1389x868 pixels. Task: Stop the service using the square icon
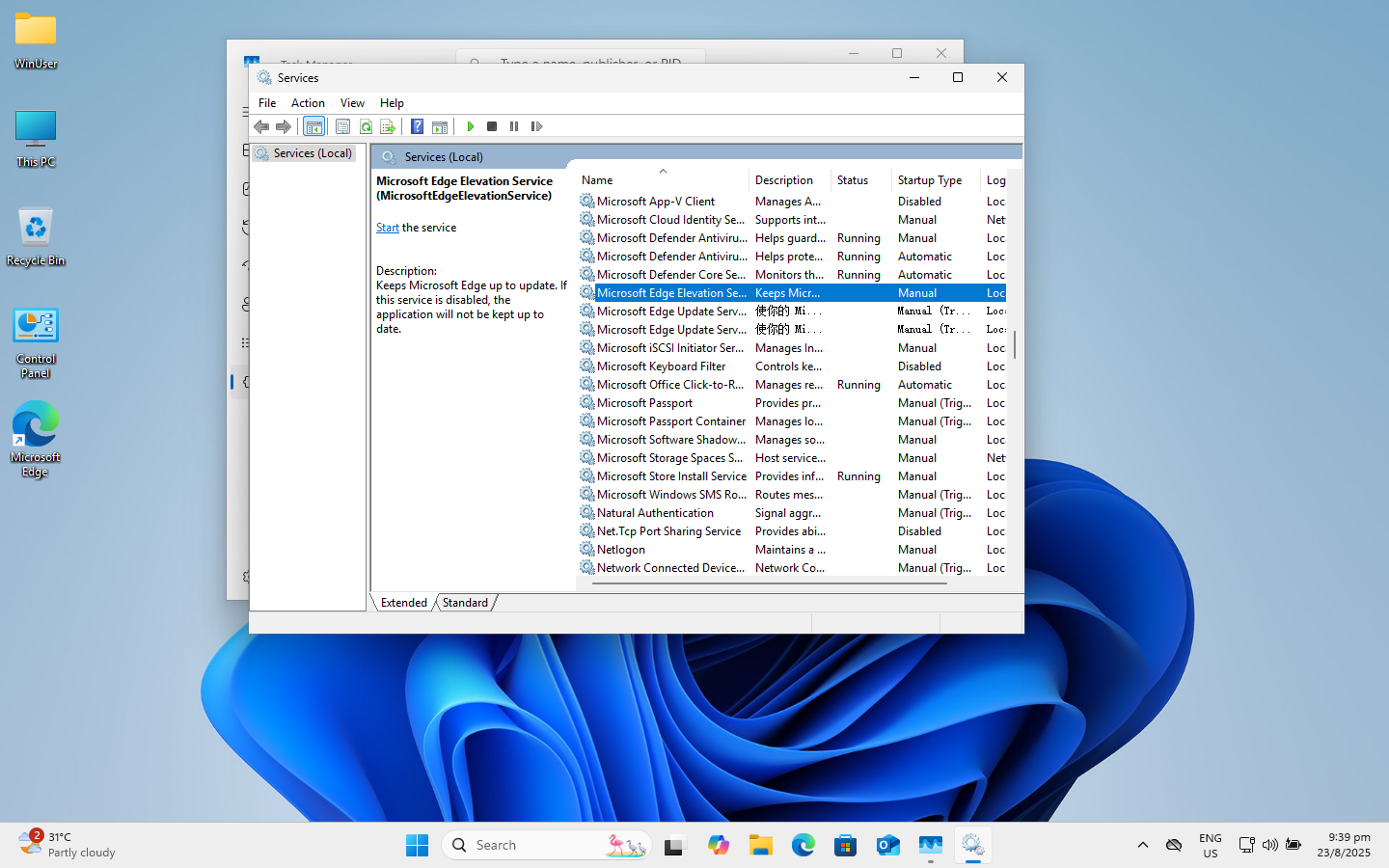[492, 126]
